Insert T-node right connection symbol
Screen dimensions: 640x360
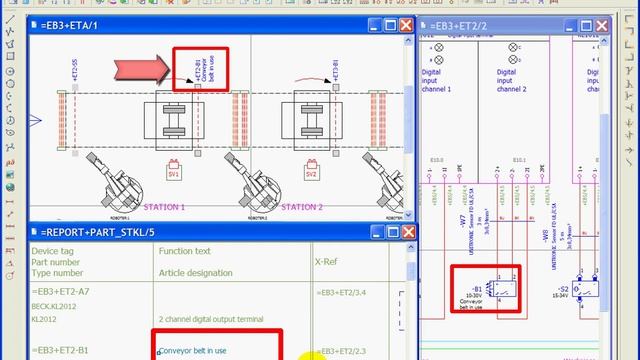[x=629, y=96]
